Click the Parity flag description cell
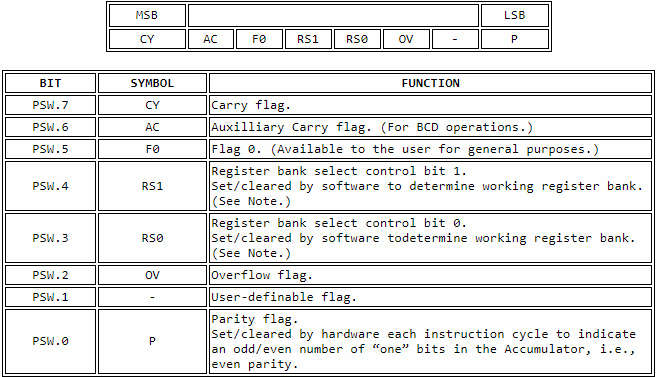Viewport: 657px width, 377px height. click(x=430, y=341)
